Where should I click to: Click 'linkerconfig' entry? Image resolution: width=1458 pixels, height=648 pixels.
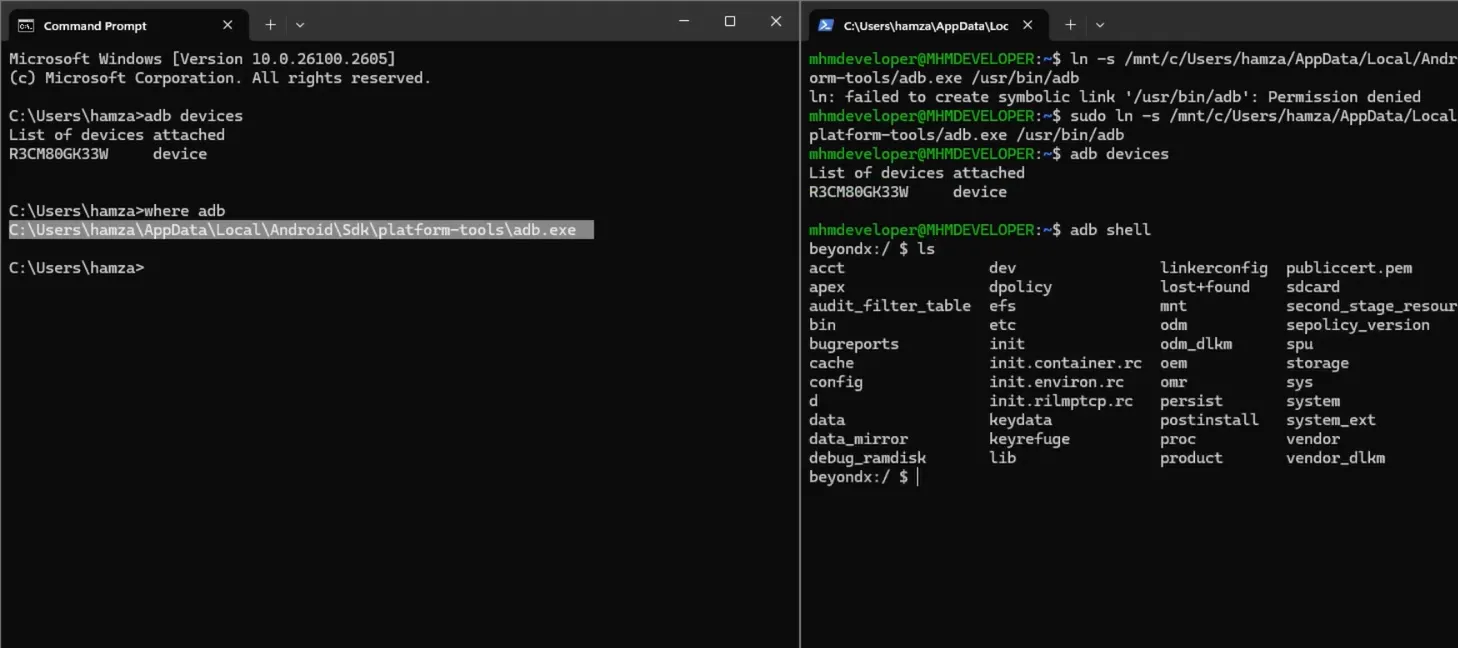(x=1214, y=268)
